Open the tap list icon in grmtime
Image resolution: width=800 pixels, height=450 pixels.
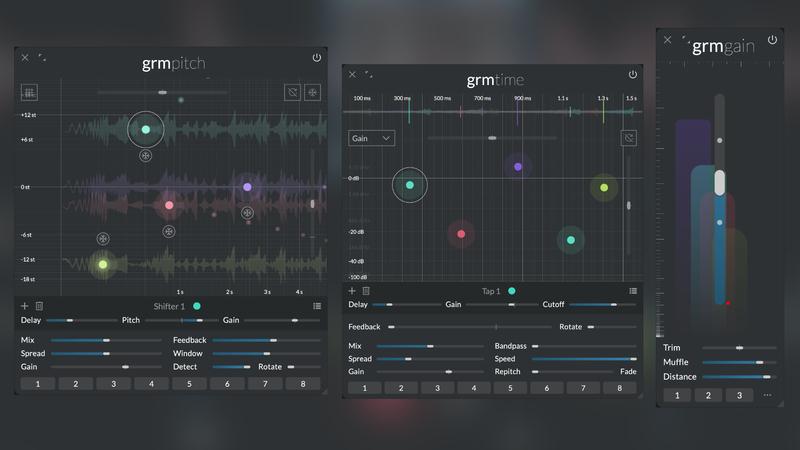tap(632, 291)
